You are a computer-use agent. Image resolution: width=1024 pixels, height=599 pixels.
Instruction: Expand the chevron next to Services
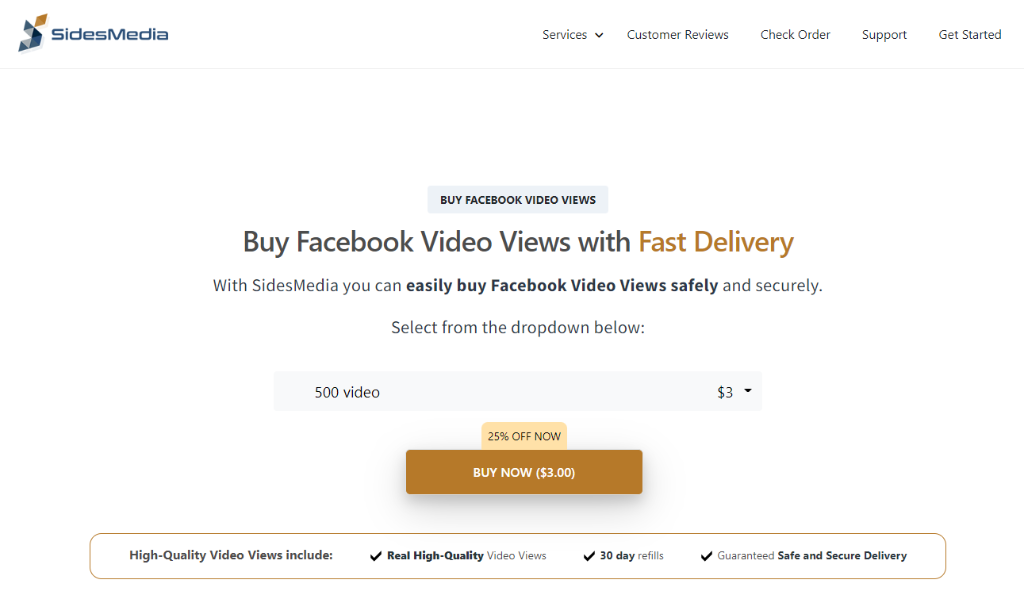click(599, 35)
